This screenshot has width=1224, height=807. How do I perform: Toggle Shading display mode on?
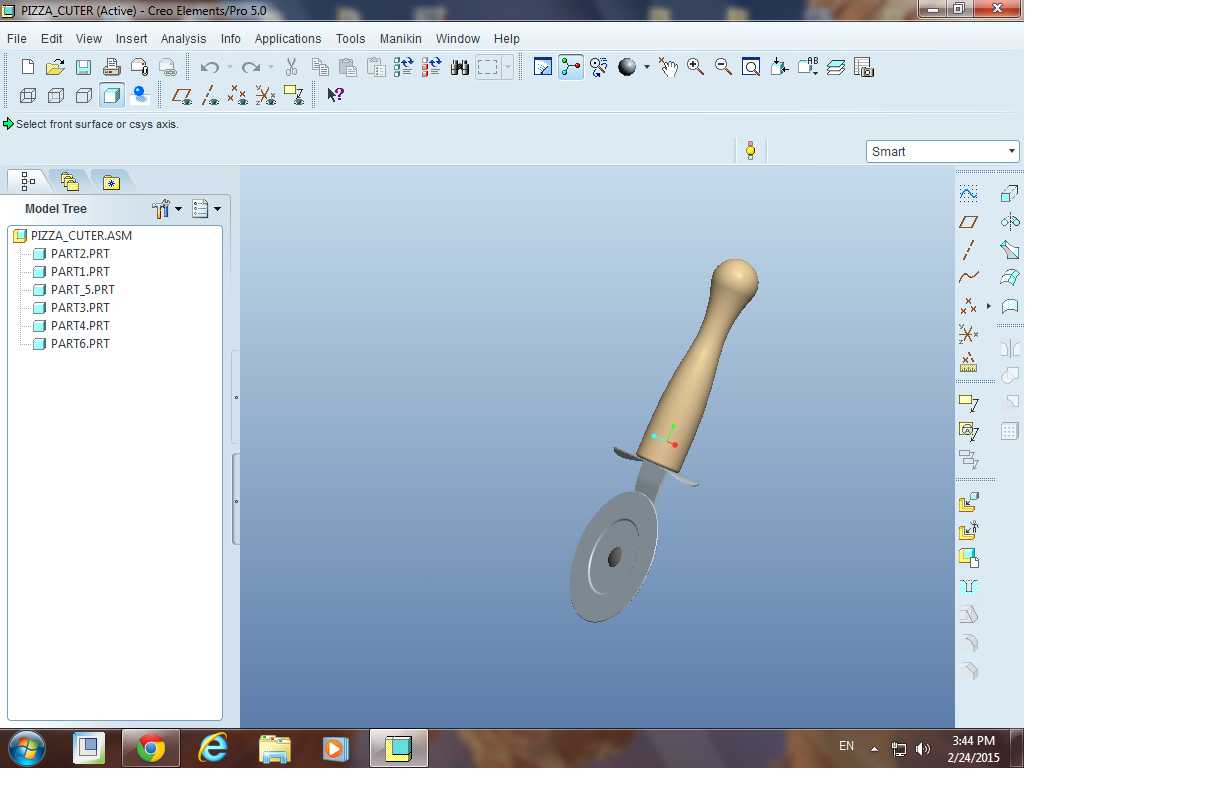112,95
